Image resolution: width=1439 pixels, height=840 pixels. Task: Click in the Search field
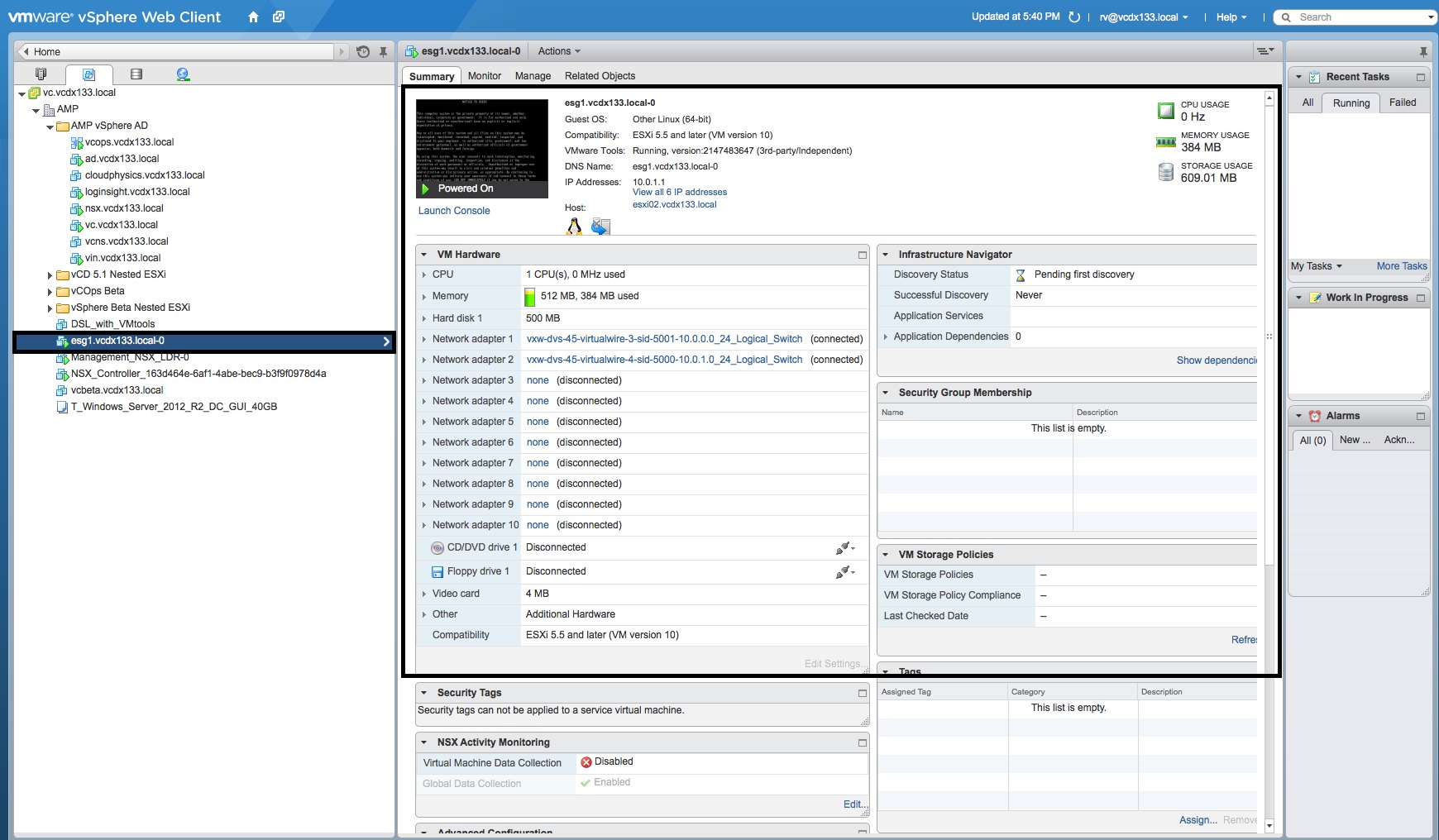point(1356,17)
